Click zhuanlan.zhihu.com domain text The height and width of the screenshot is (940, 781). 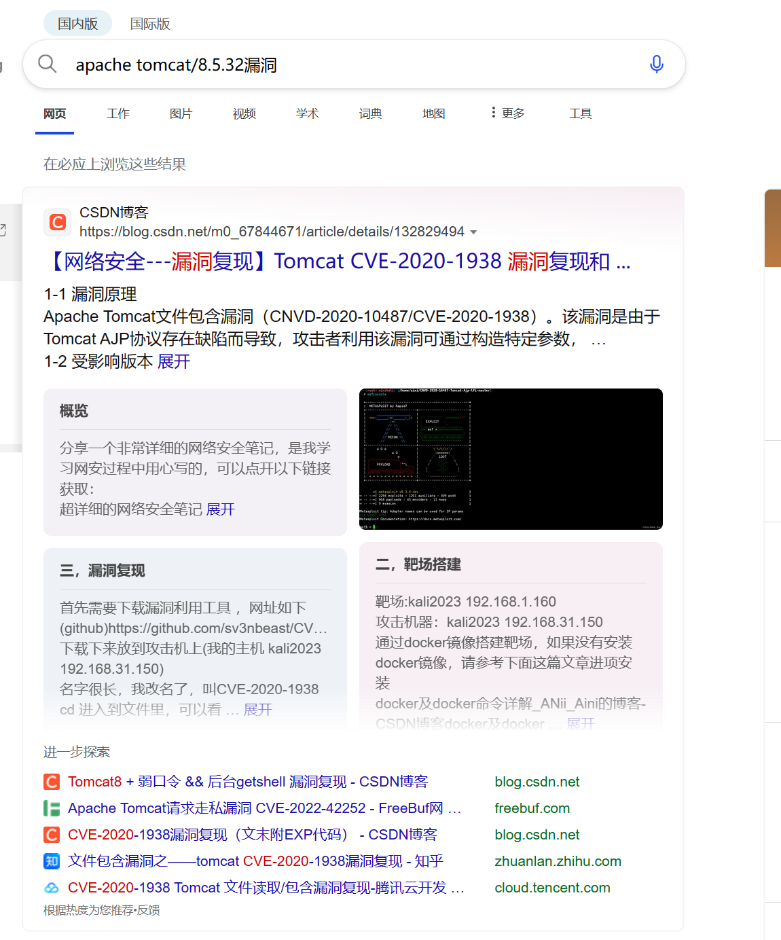[557, 861]
